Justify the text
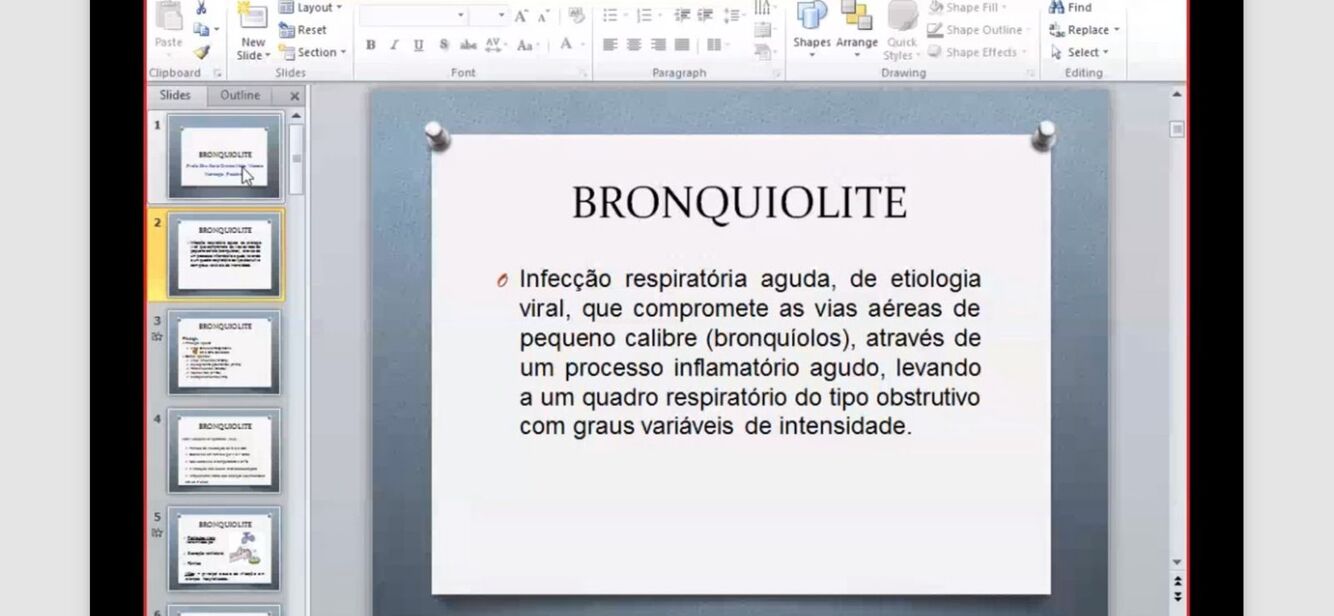 tap(682, 45)
